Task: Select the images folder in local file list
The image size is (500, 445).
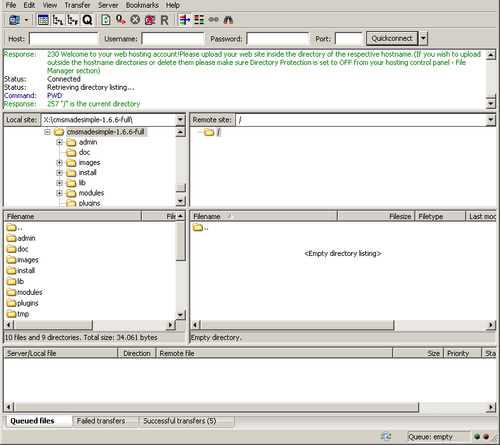Action: pos(22,260)
